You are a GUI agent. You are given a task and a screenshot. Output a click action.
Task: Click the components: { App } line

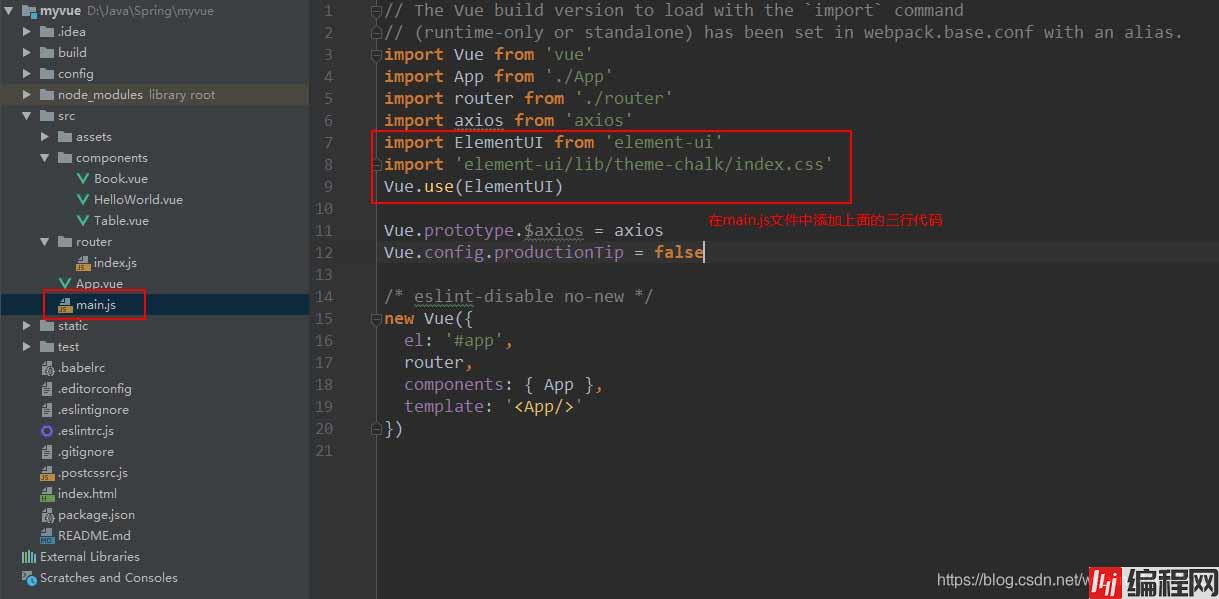click(503, 385)
